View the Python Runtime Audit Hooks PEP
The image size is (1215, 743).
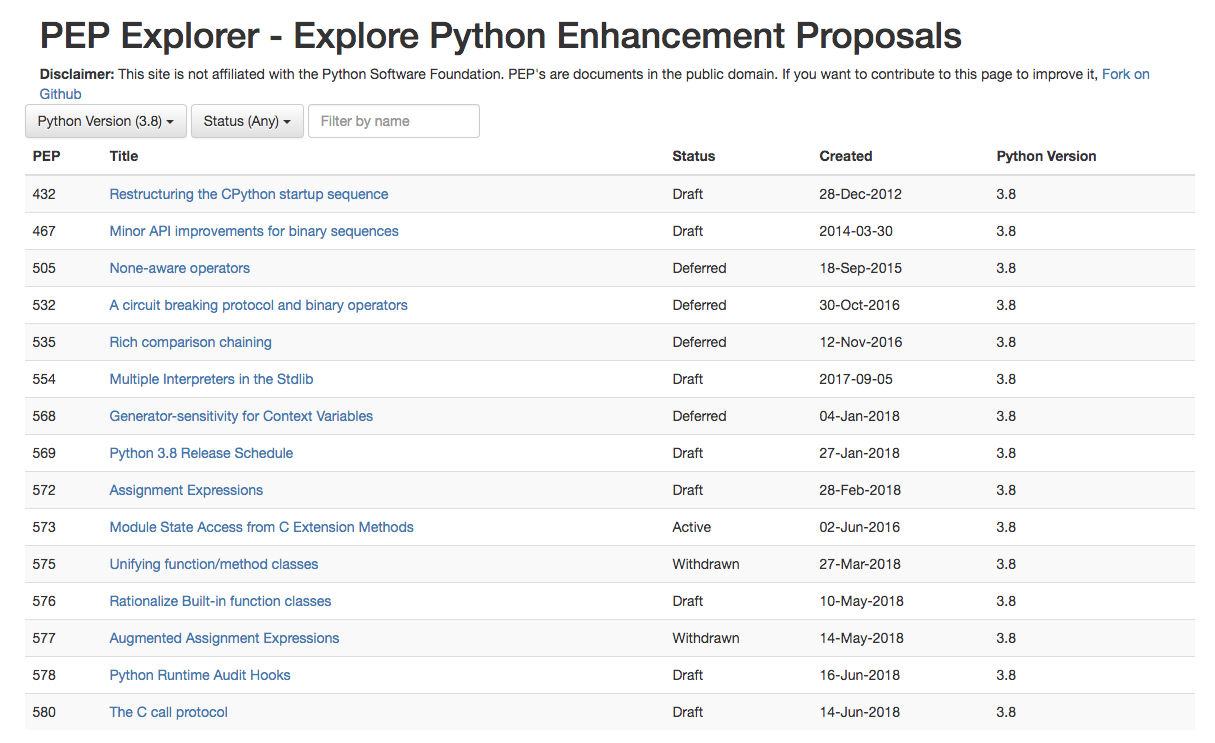(200, 675)
